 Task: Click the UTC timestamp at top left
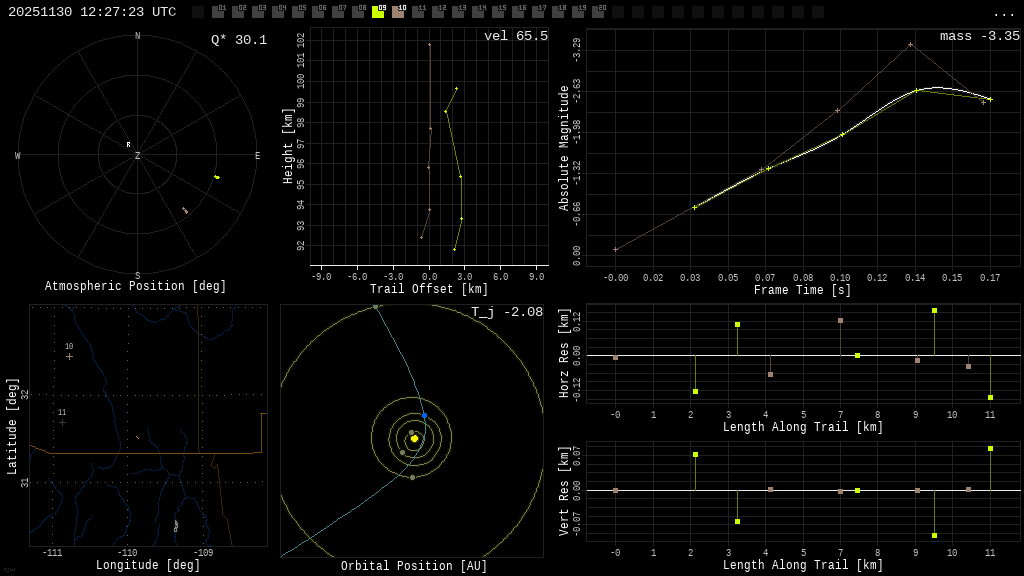(92, 12)
